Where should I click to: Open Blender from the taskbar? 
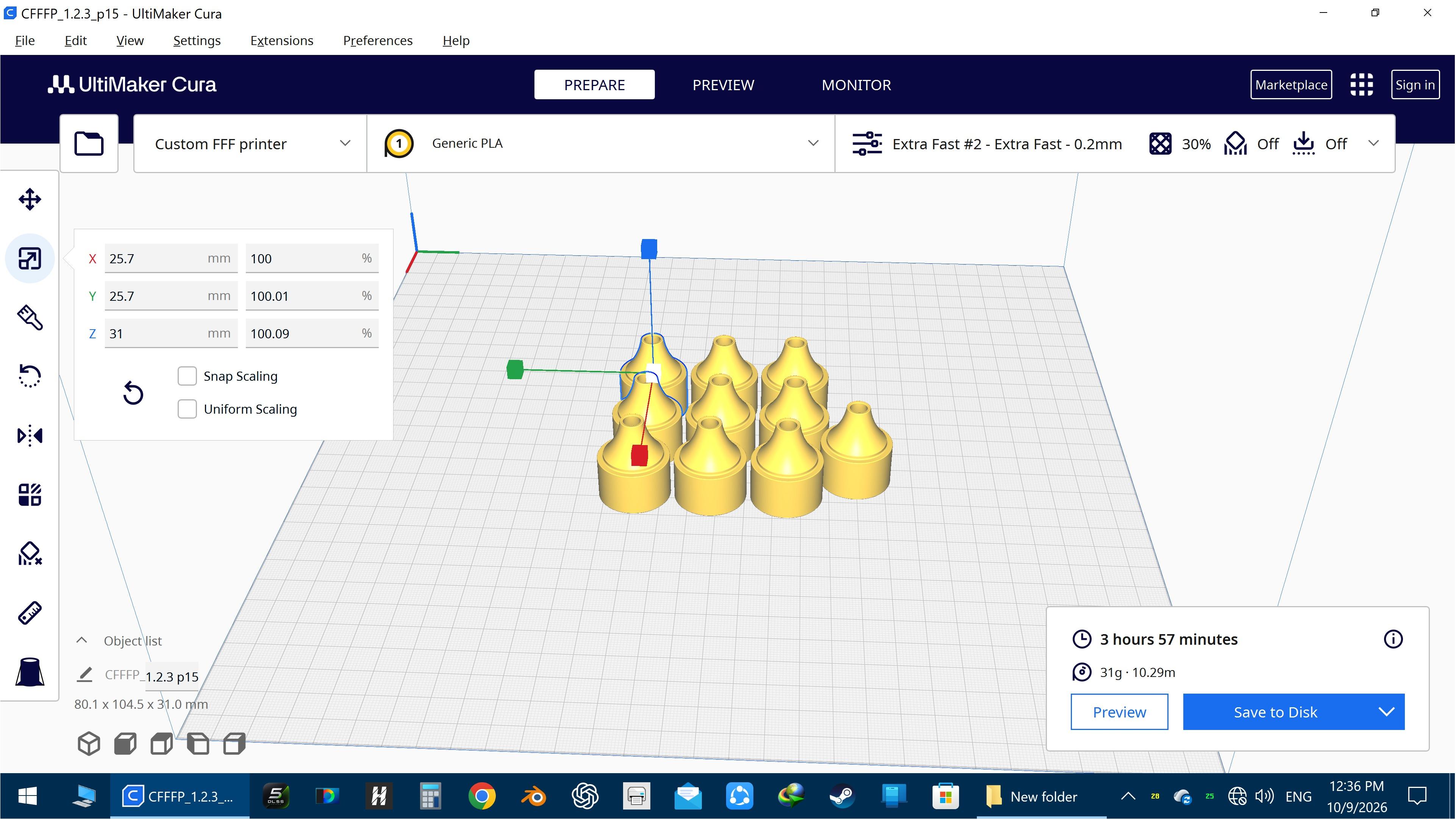point(533,796)
